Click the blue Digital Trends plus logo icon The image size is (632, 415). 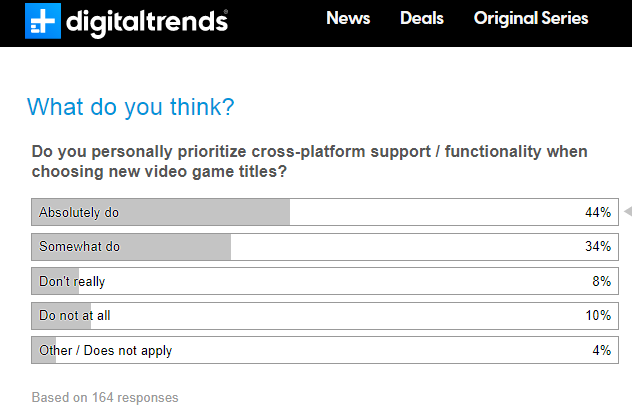pos(43,21)
